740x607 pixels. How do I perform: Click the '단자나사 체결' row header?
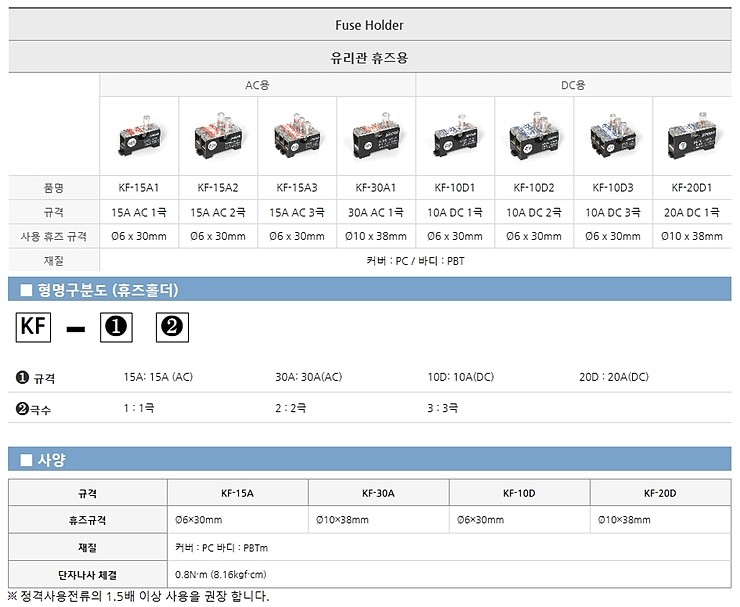88,575
